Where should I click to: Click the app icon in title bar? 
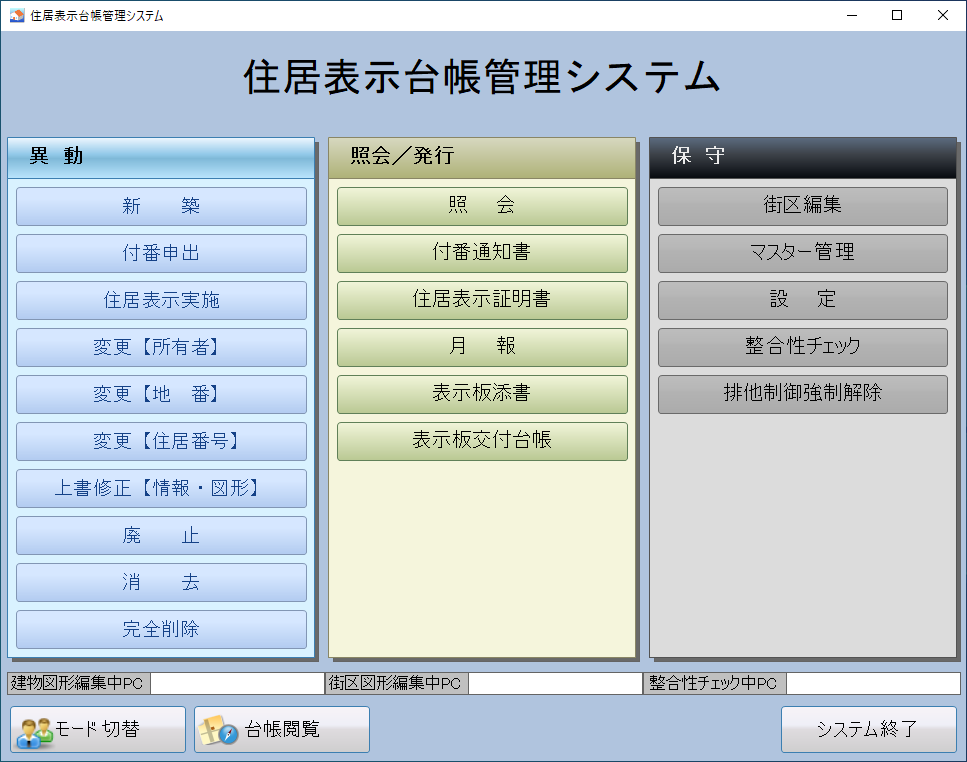tap(17, 15)
